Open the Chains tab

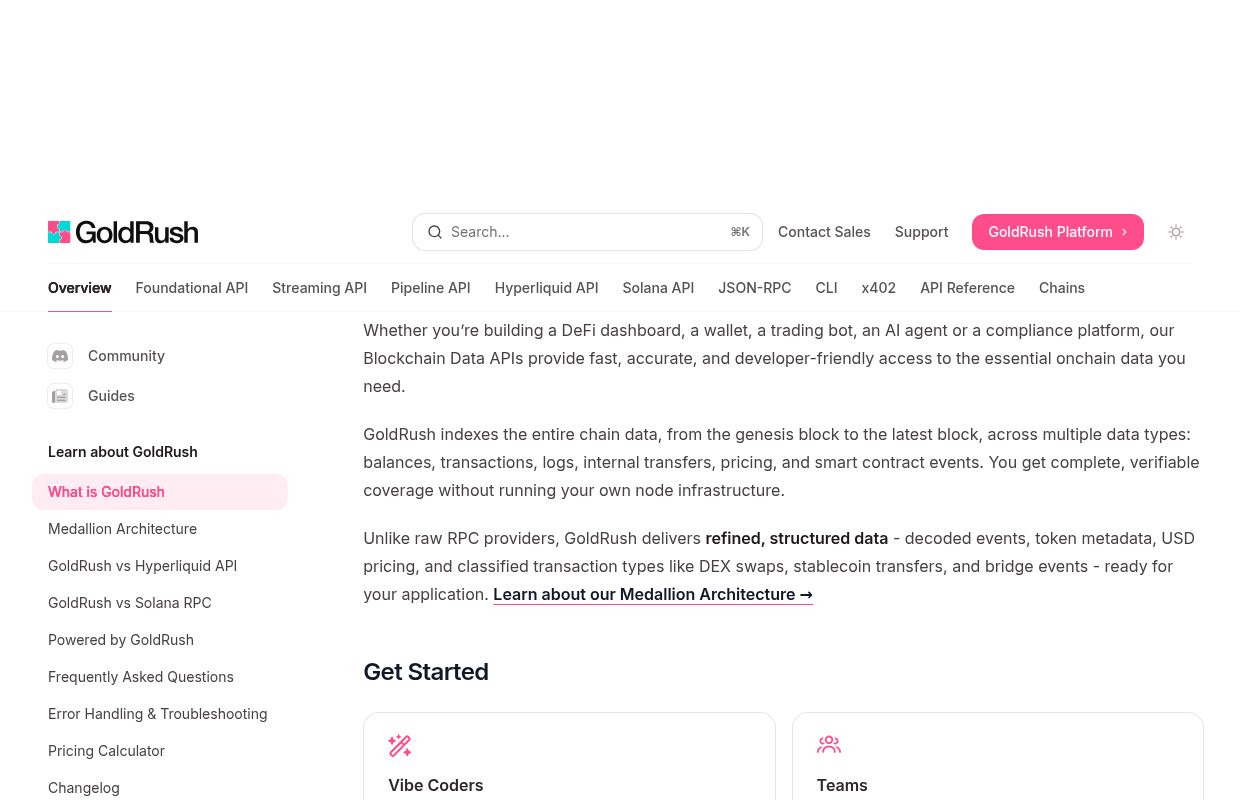click(x=1062, y=288)
